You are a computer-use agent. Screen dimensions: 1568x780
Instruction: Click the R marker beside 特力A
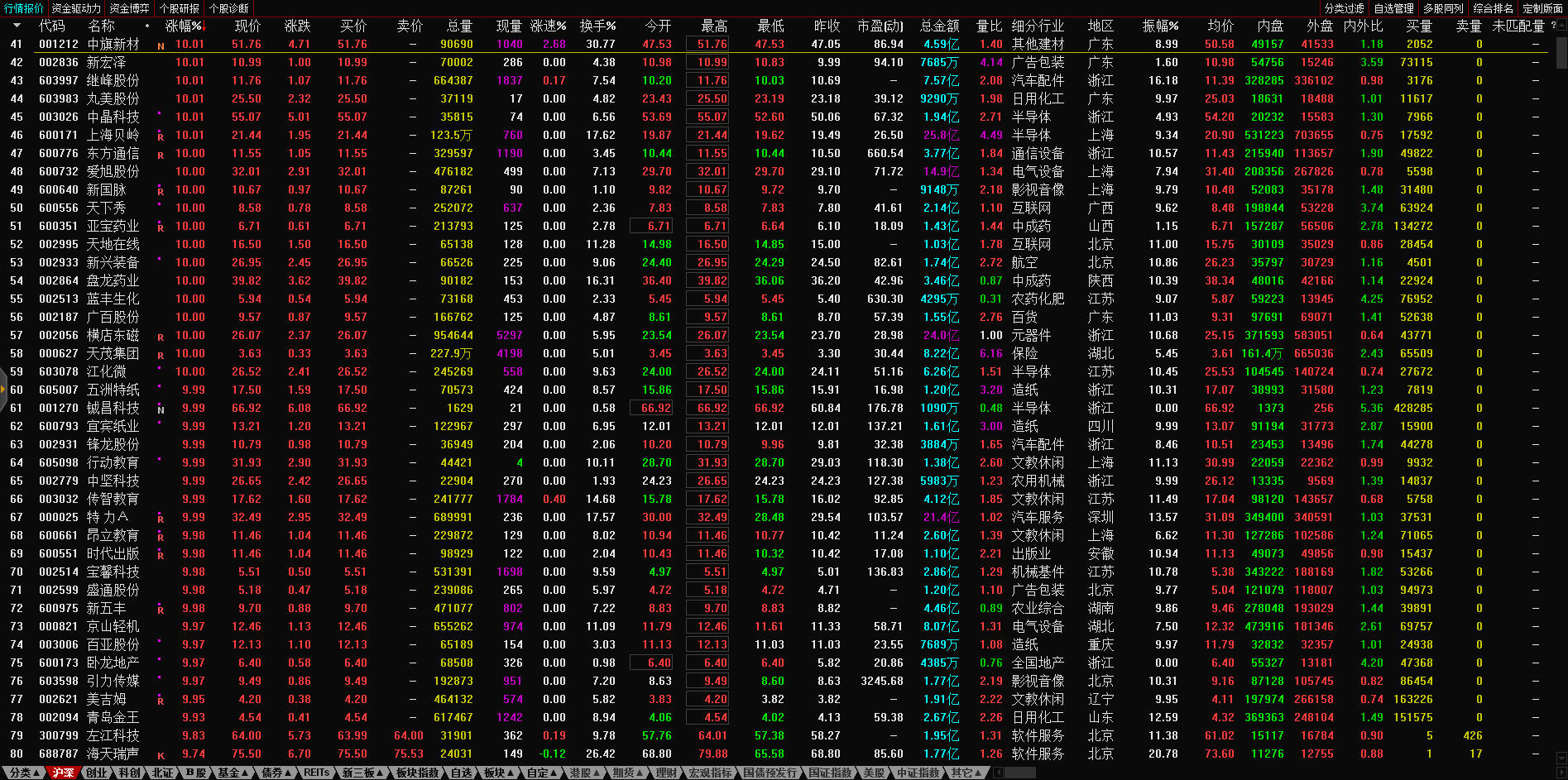click(x=161, y=519)
